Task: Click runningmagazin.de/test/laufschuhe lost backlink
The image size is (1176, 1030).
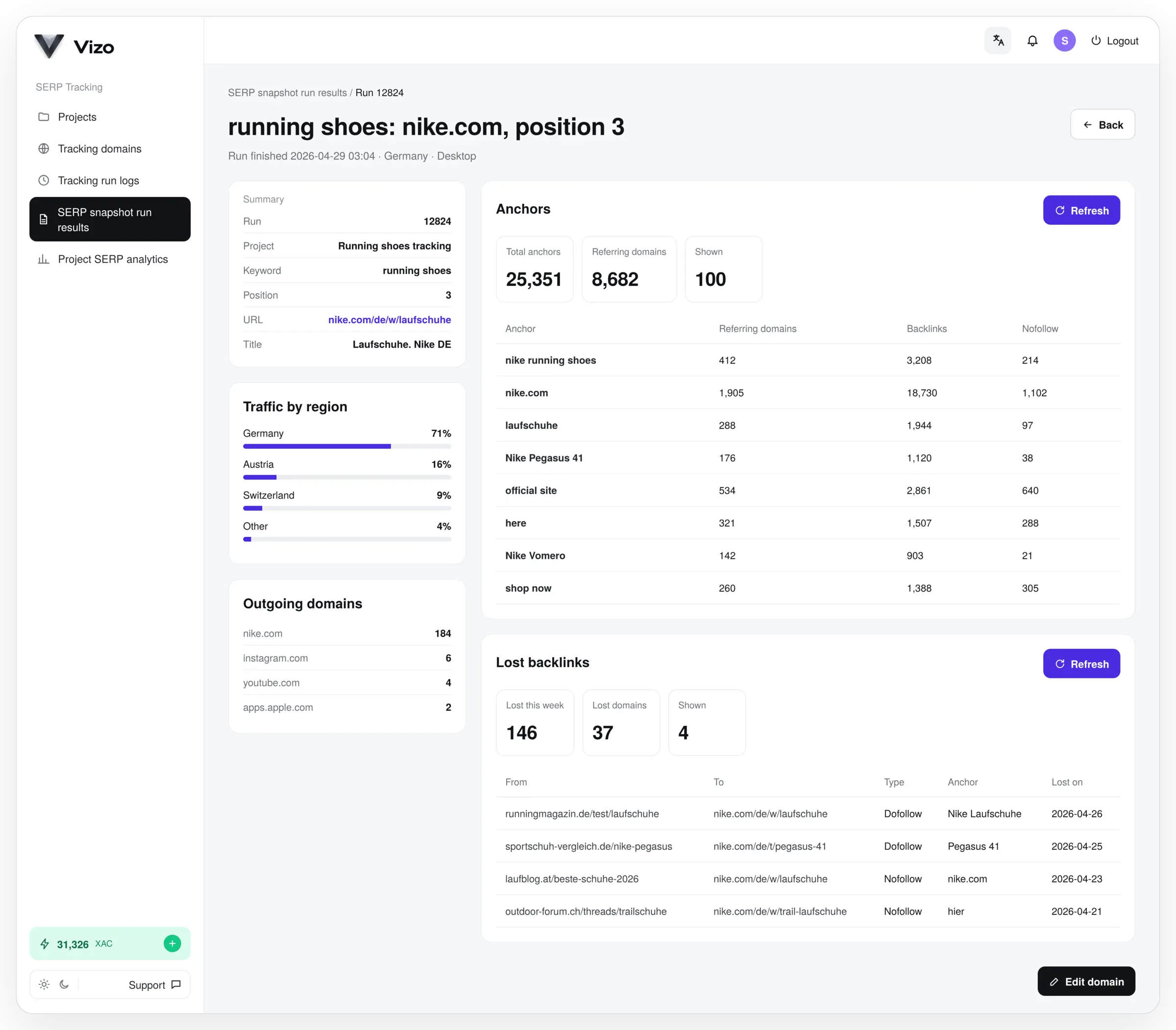Action: point(582,814)
